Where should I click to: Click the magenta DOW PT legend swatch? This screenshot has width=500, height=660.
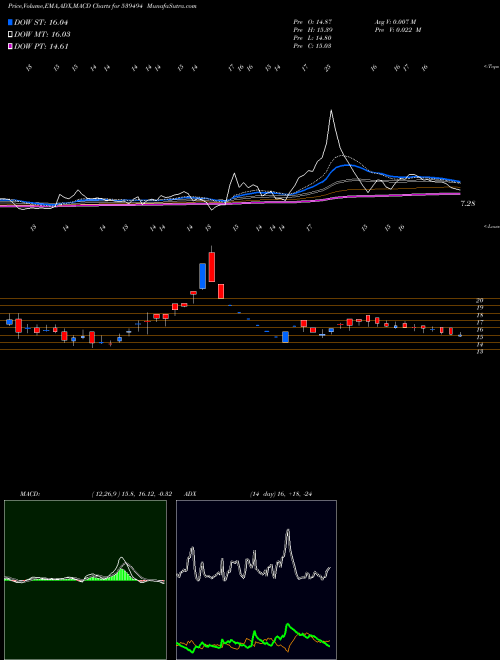10,47
